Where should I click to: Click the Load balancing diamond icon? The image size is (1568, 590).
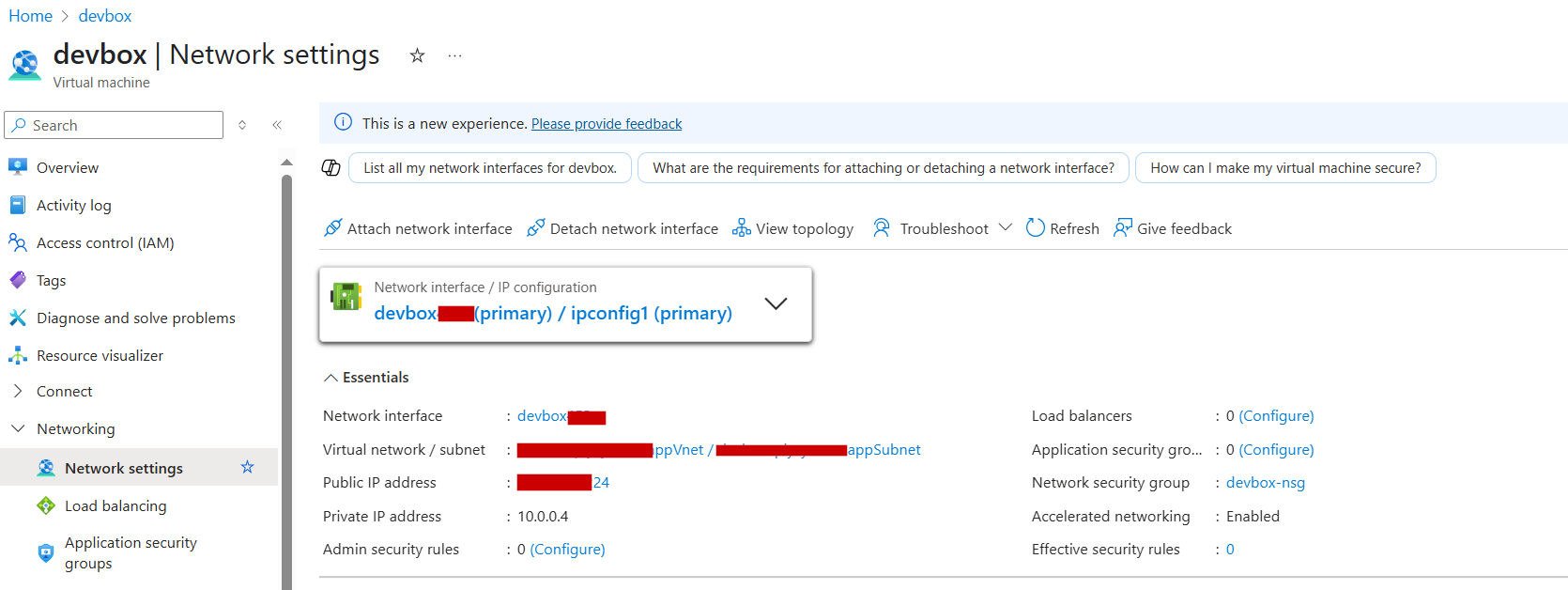pos(46,505)
